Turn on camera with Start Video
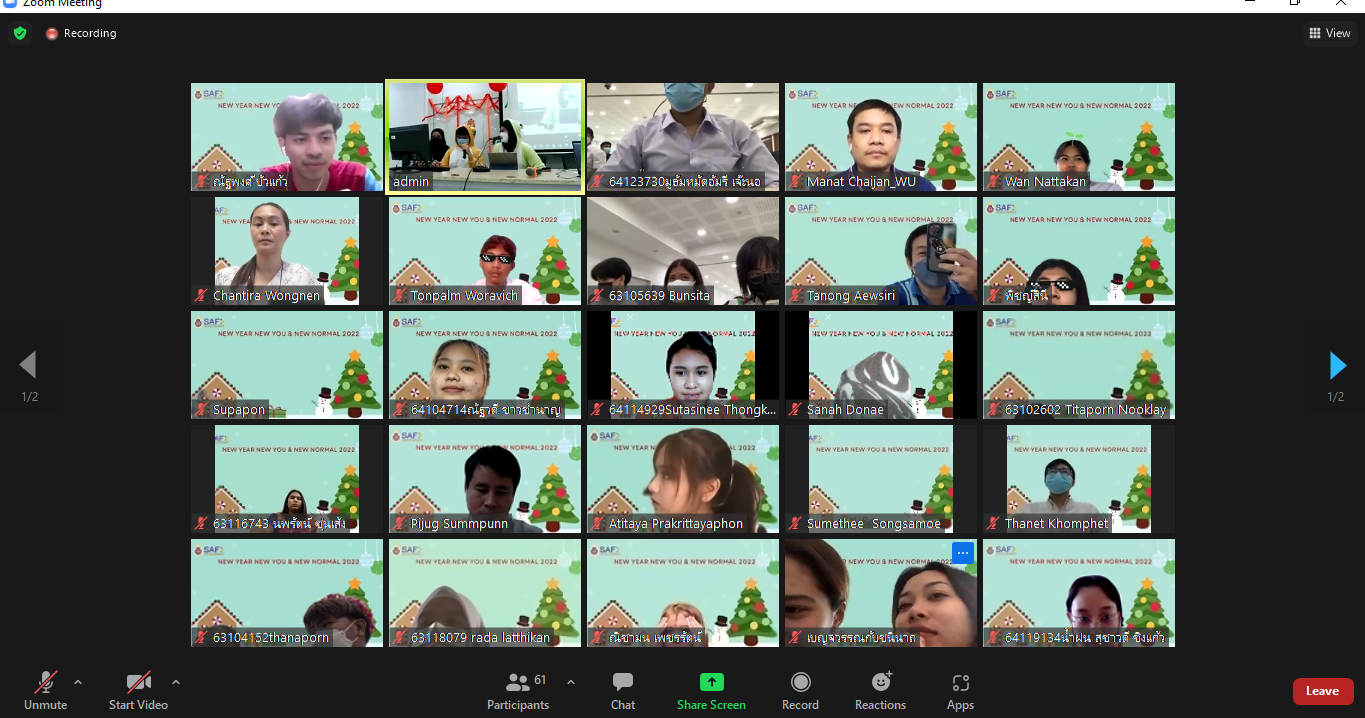 click(x=138, y=690)
